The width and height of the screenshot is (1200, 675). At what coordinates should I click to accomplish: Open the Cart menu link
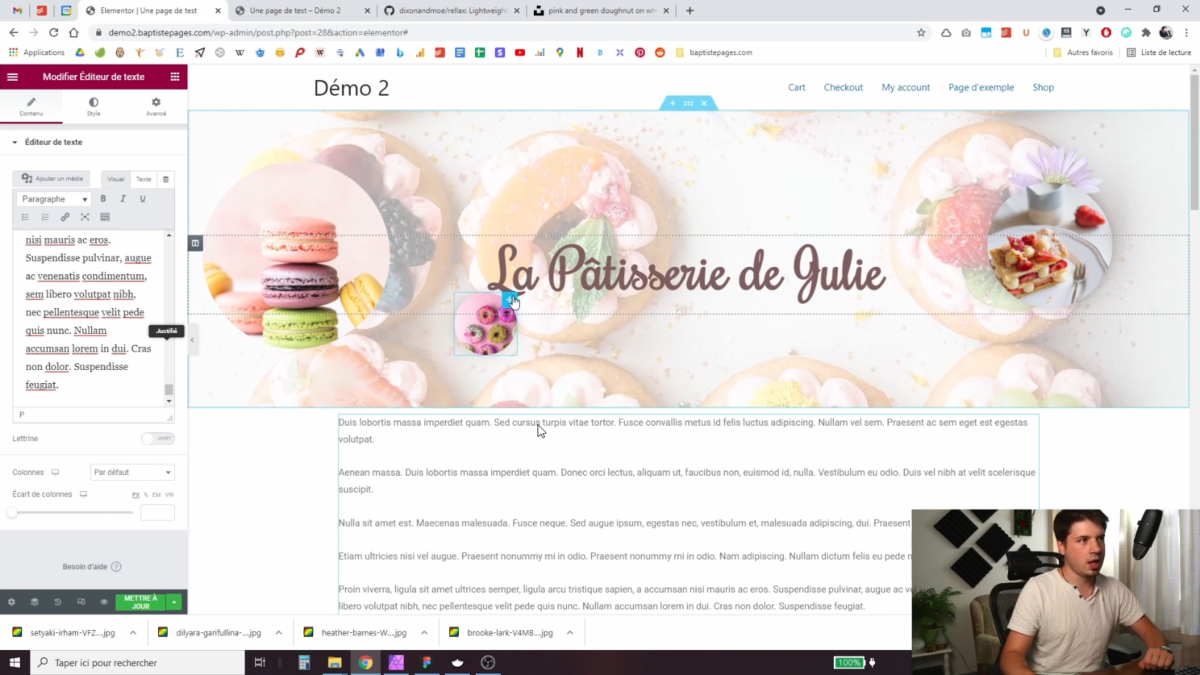(x=796, y=87)
